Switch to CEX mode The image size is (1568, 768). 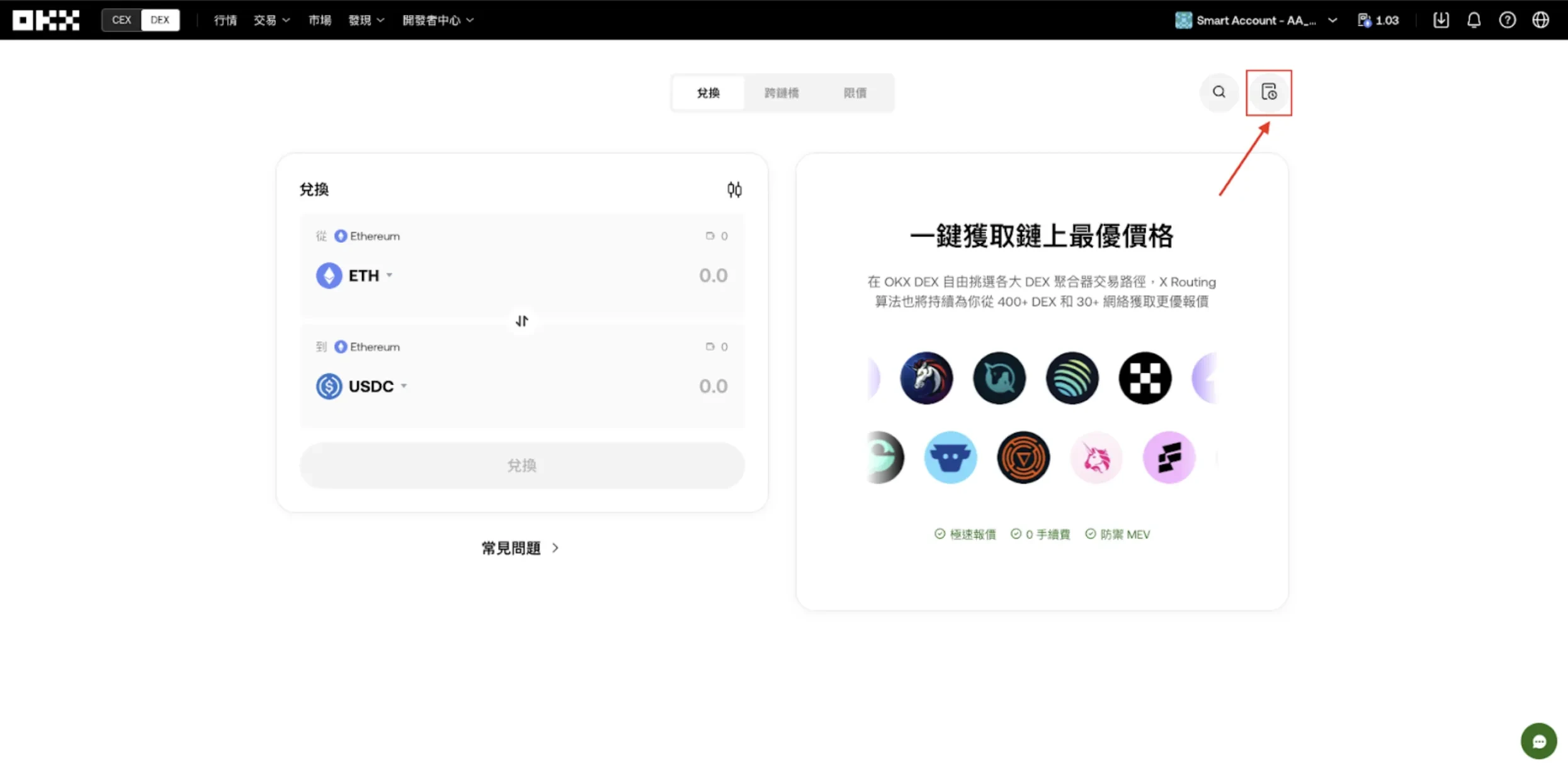[x=121, y=20]
